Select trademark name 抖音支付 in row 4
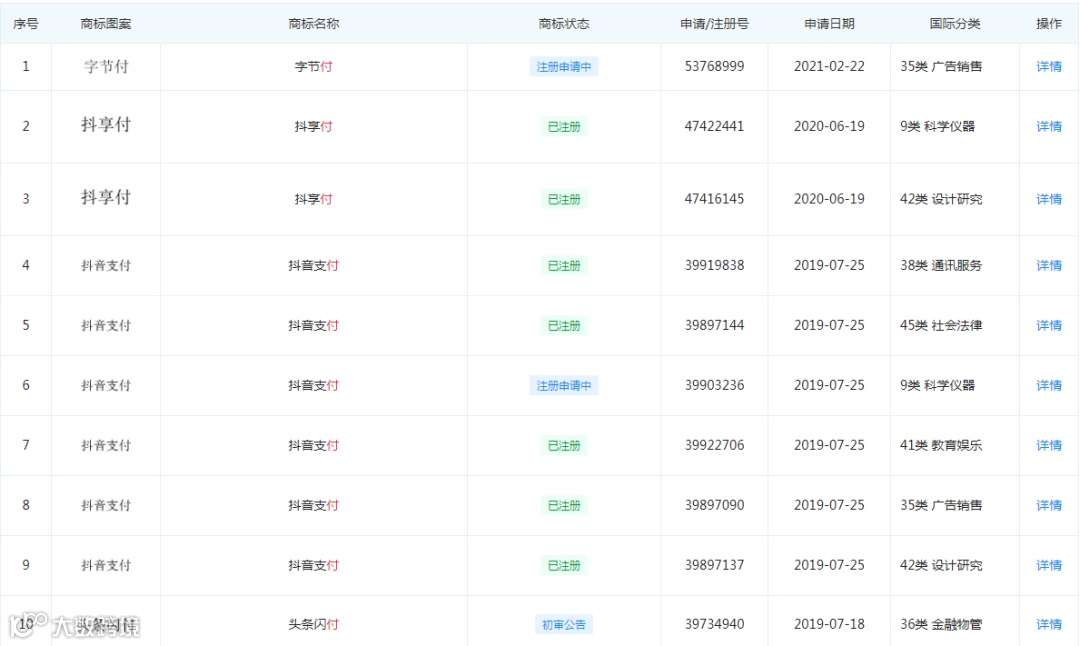 pyautogui.click(x=313, y=266)
